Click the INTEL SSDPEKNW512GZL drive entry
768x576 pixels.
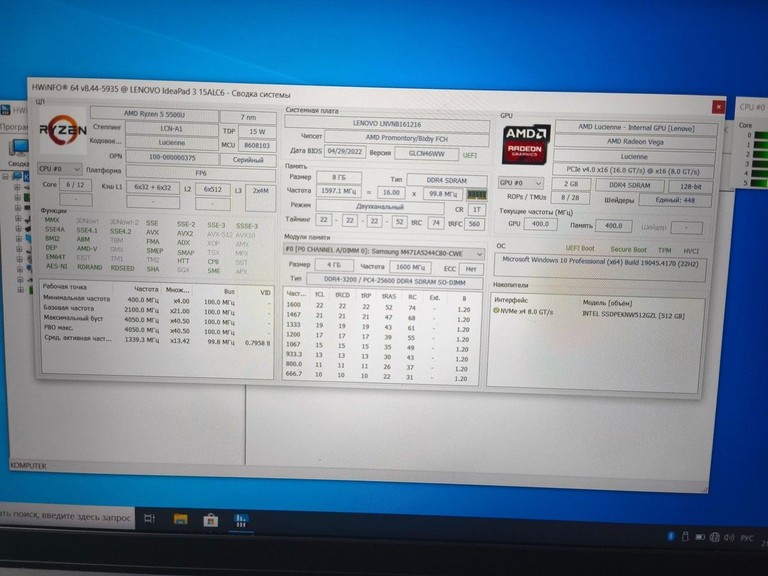[633, 315]
